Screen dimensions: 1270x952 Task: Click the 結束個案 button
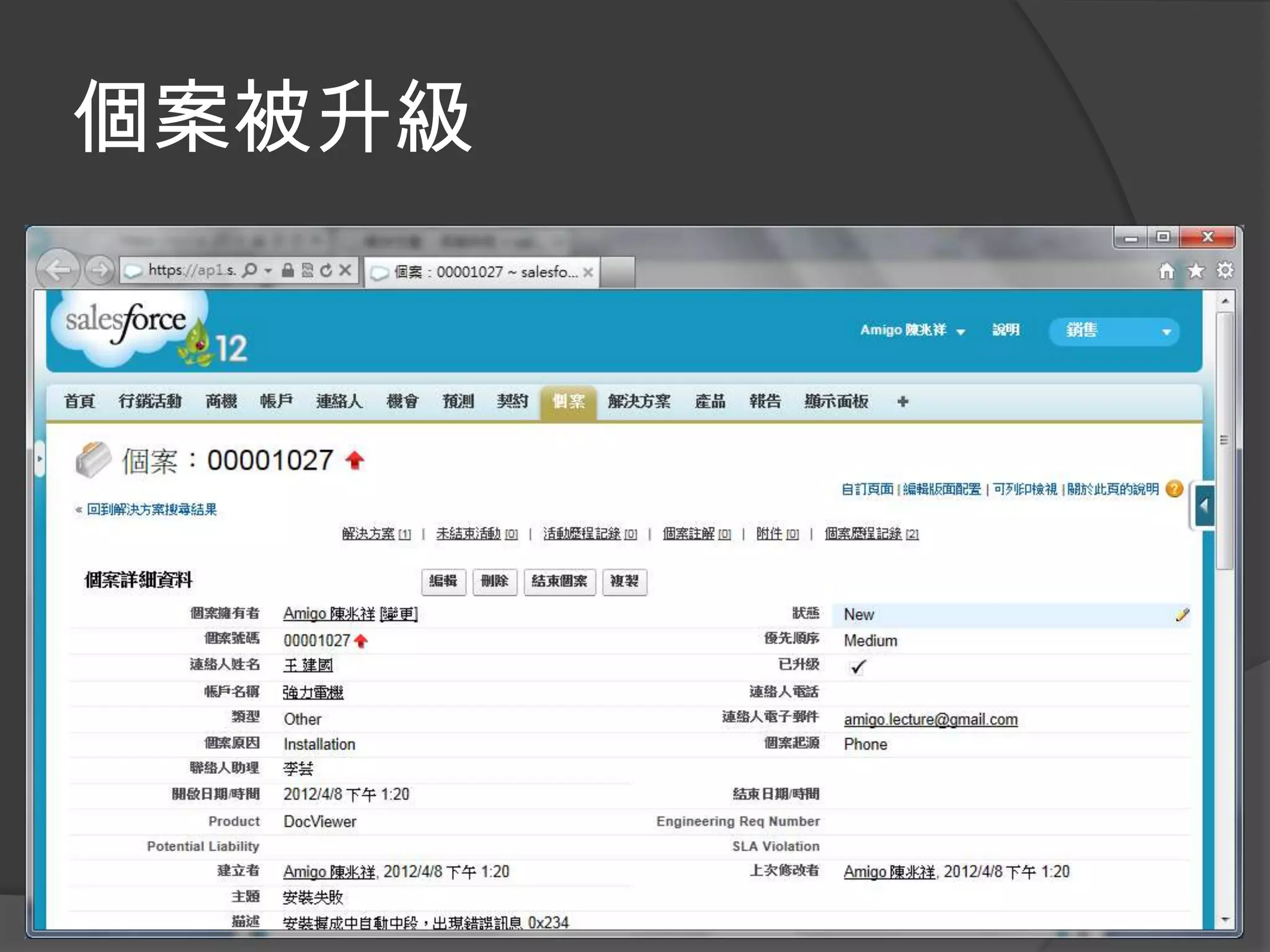tap(559, 581)
